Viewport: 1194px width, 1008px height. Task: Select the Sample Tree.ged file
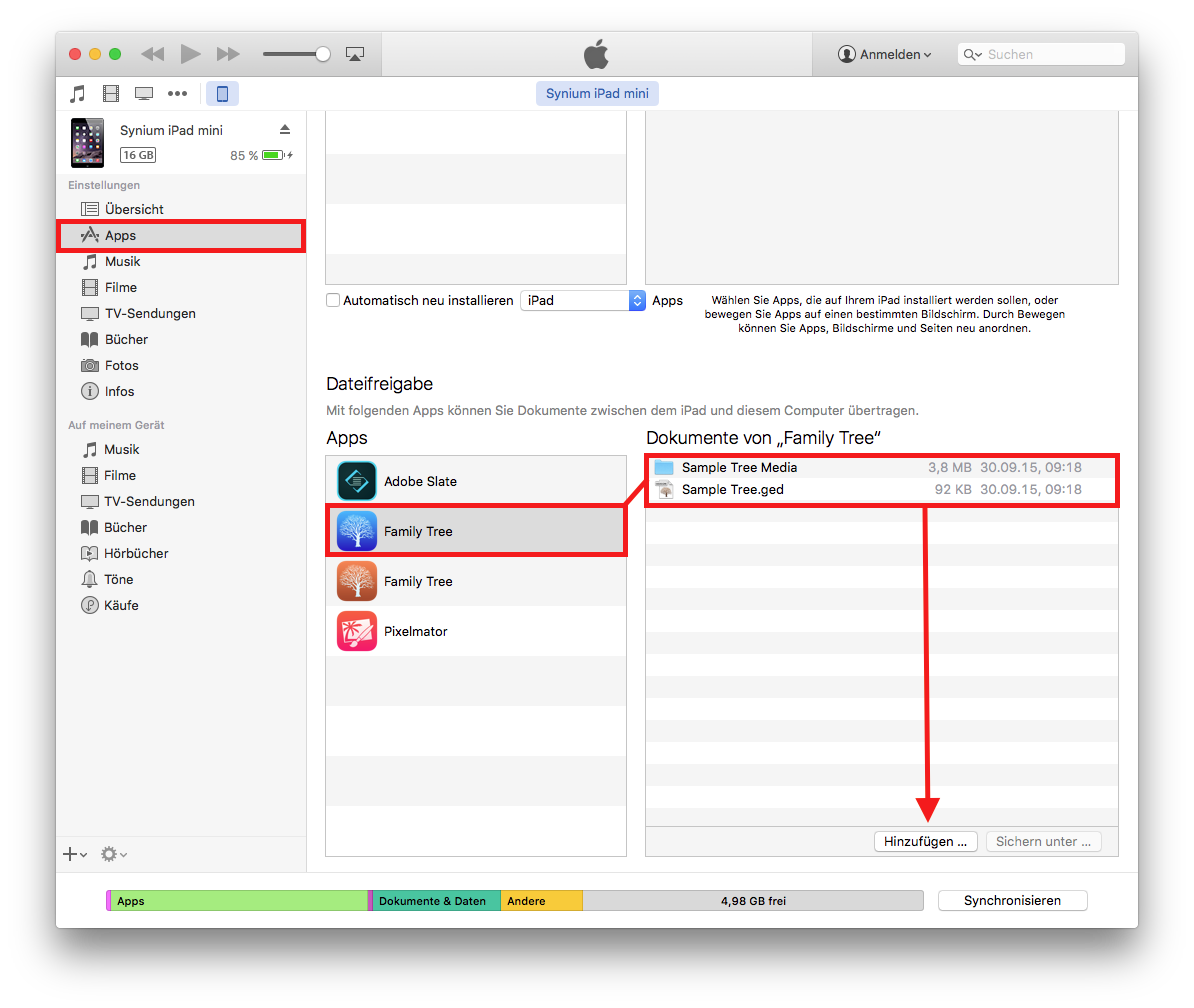(x=882, y=490)
